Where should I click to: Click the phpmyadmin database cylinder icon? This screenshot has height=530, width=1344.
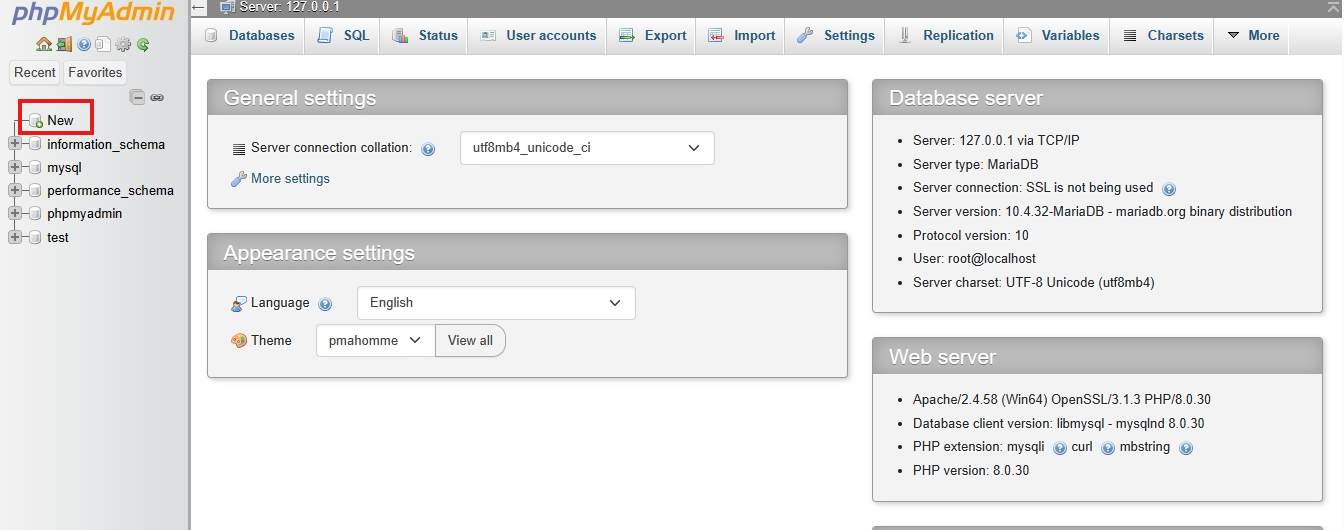(x=35, y=213)
